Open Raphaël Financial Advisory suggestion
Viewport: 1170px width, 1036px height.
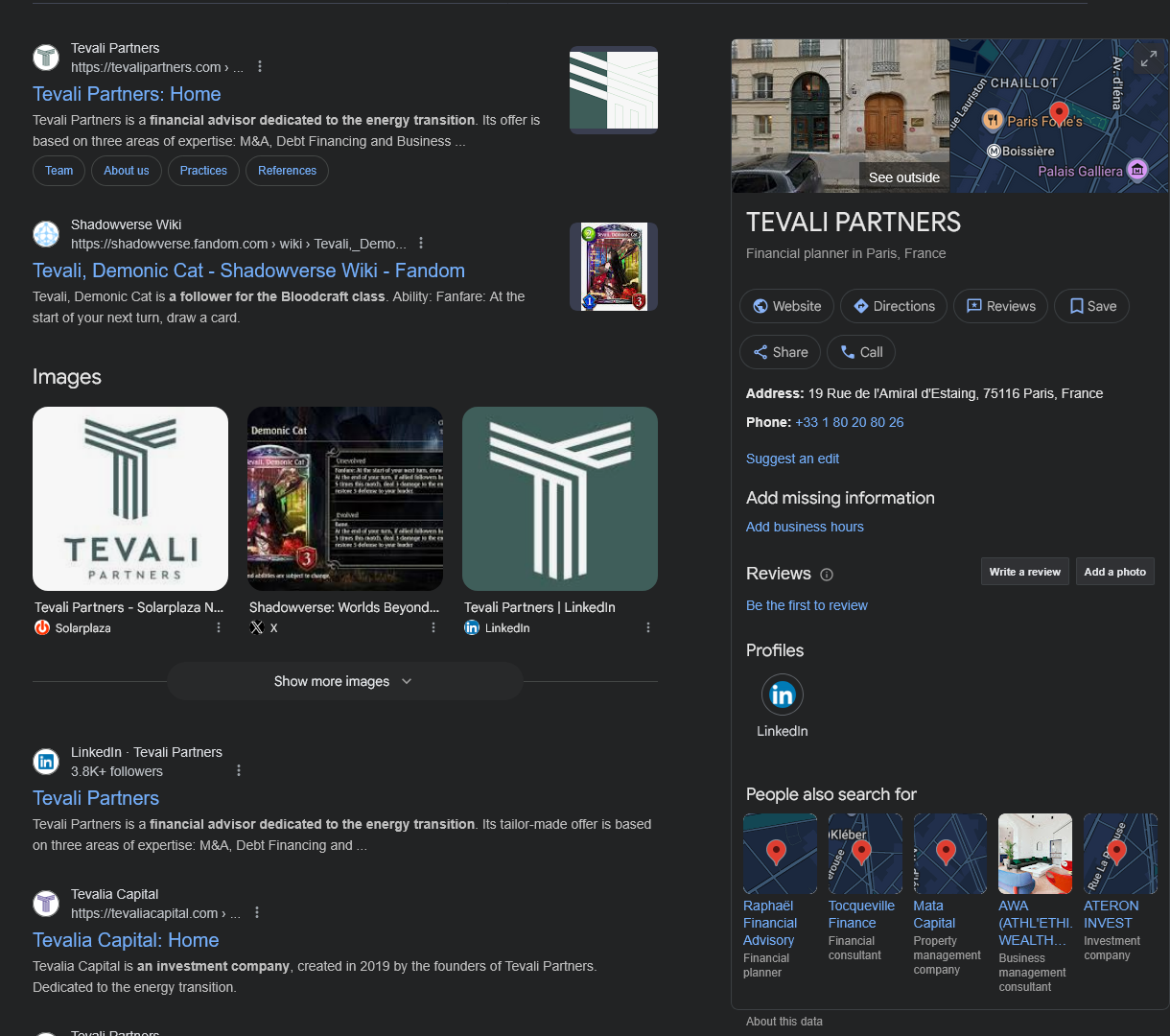point(780,896)
